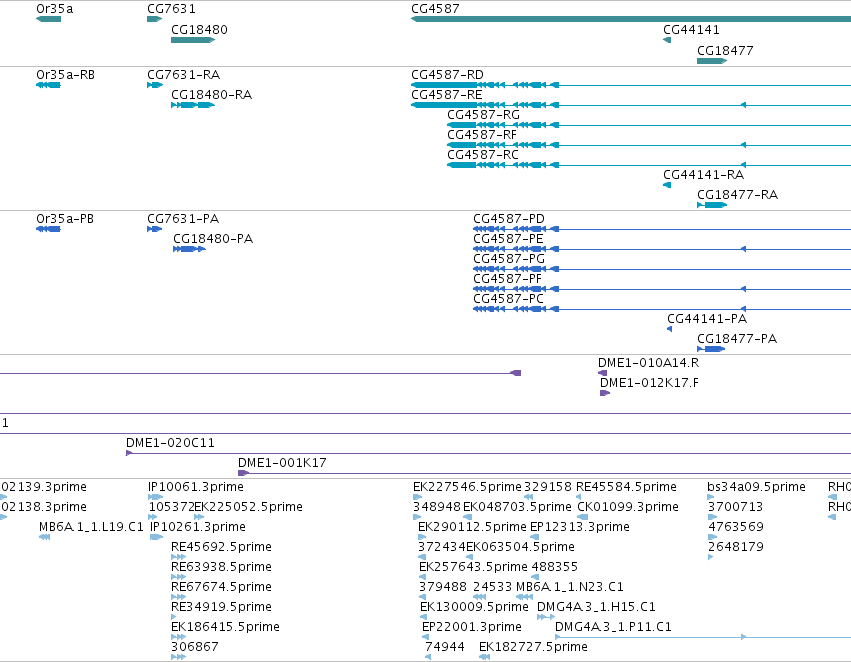
Task: Select the EK186415.5prime EST
Action: coord(178,636)
